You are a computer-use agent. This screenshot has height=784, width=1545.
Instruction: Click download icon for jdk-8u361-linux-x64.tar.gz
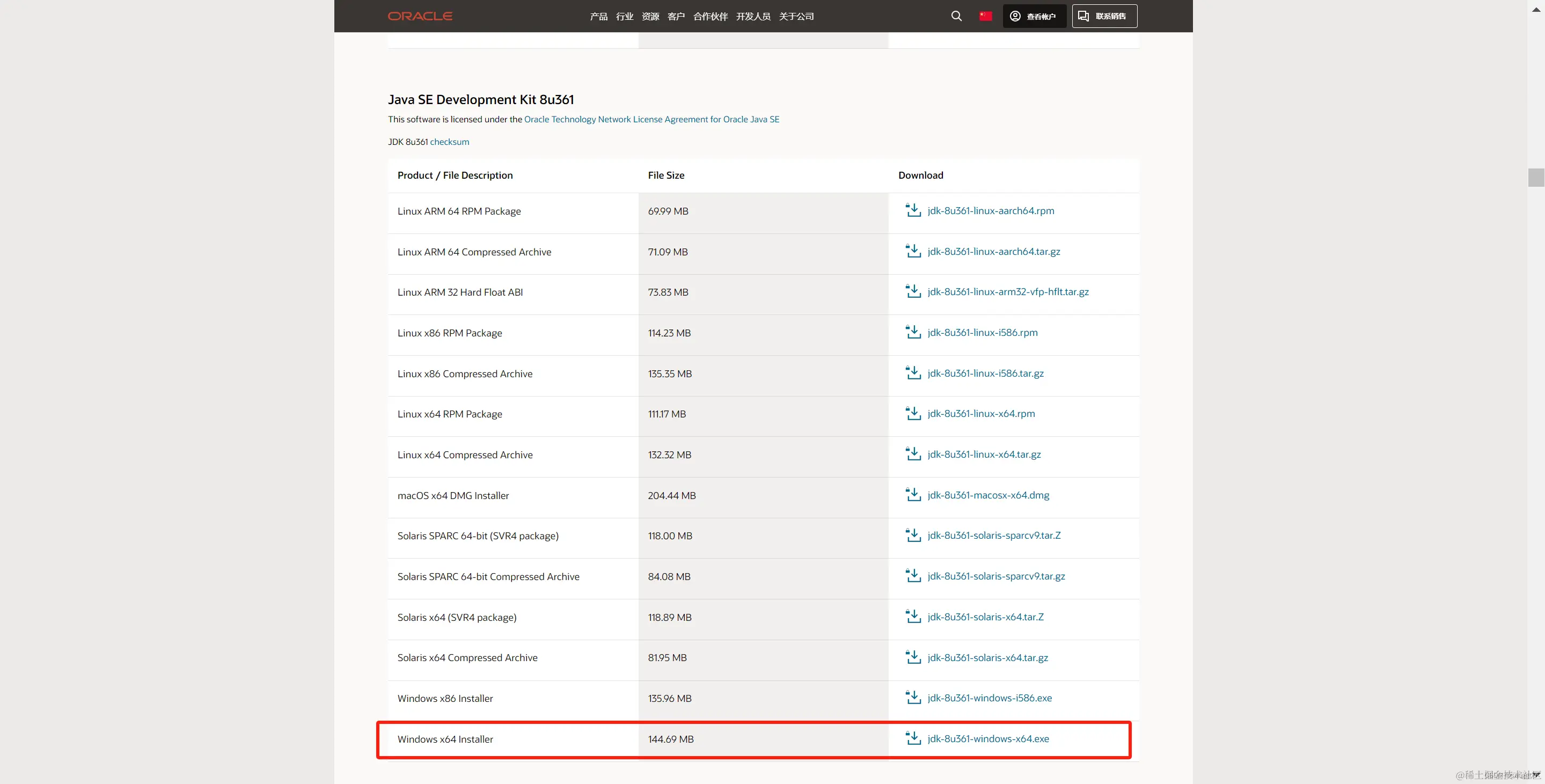[x=913, y=453]
